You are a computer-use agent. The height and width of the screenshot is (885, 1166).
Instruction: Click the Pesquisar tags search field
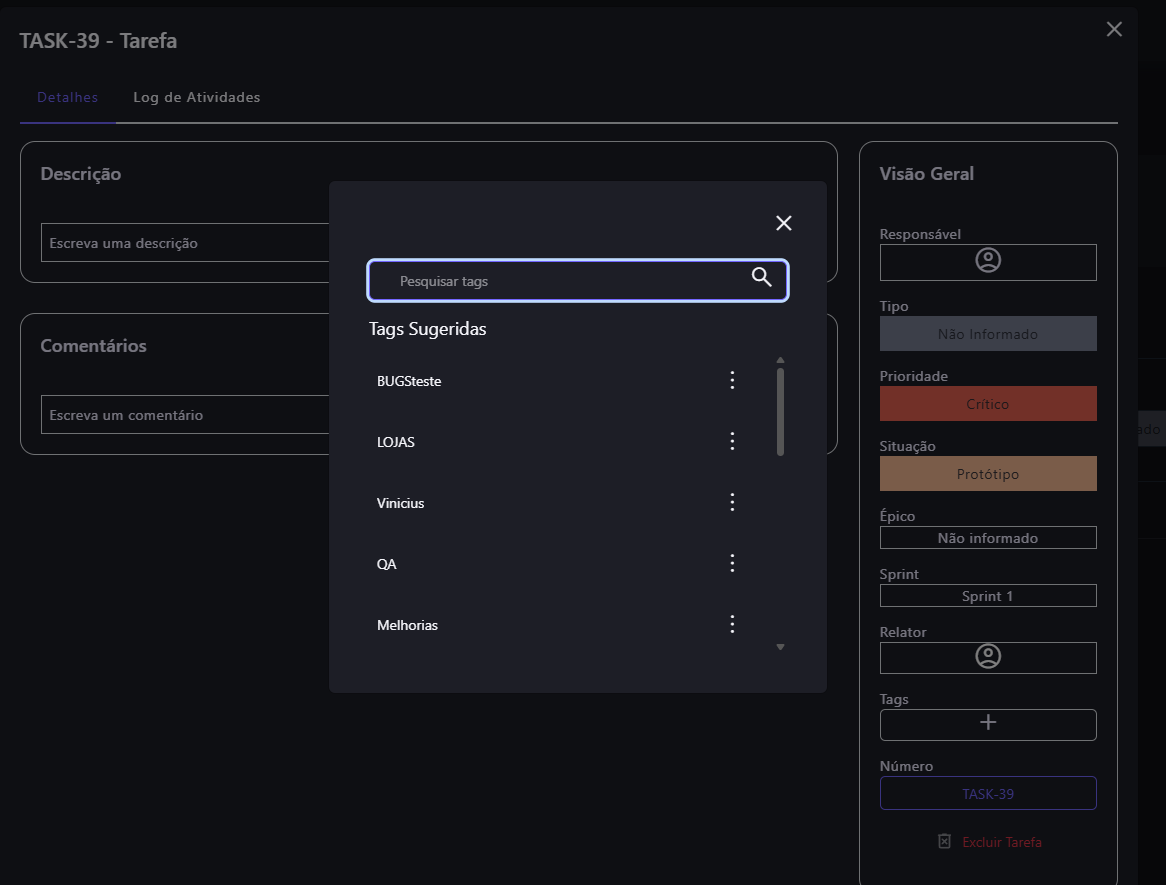pyautogui.click(x=560, y=282)
